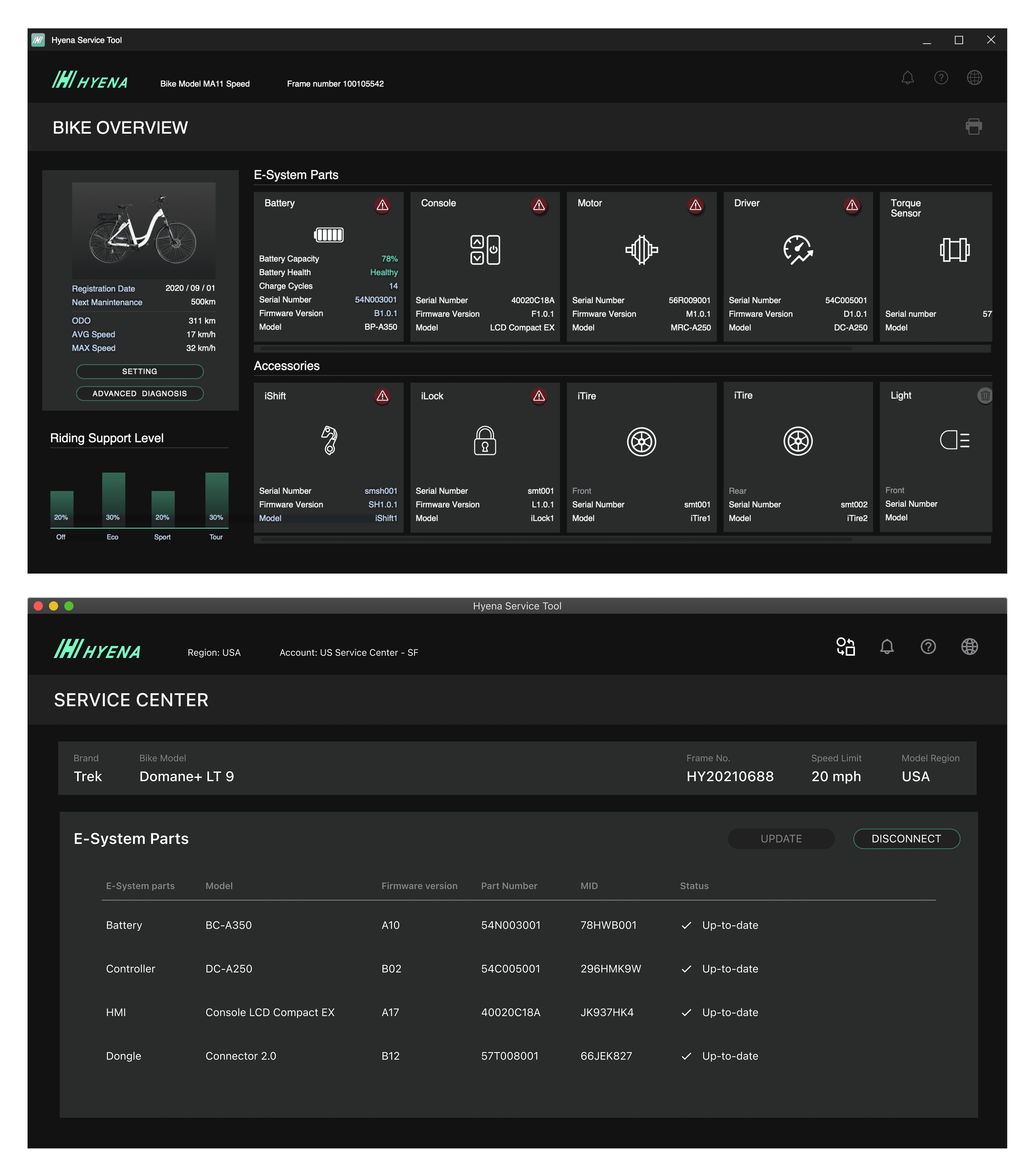Click the E-System Parts horizontal scrollbar
The height and width of the screenshot is (1176, 1034).
556,349
